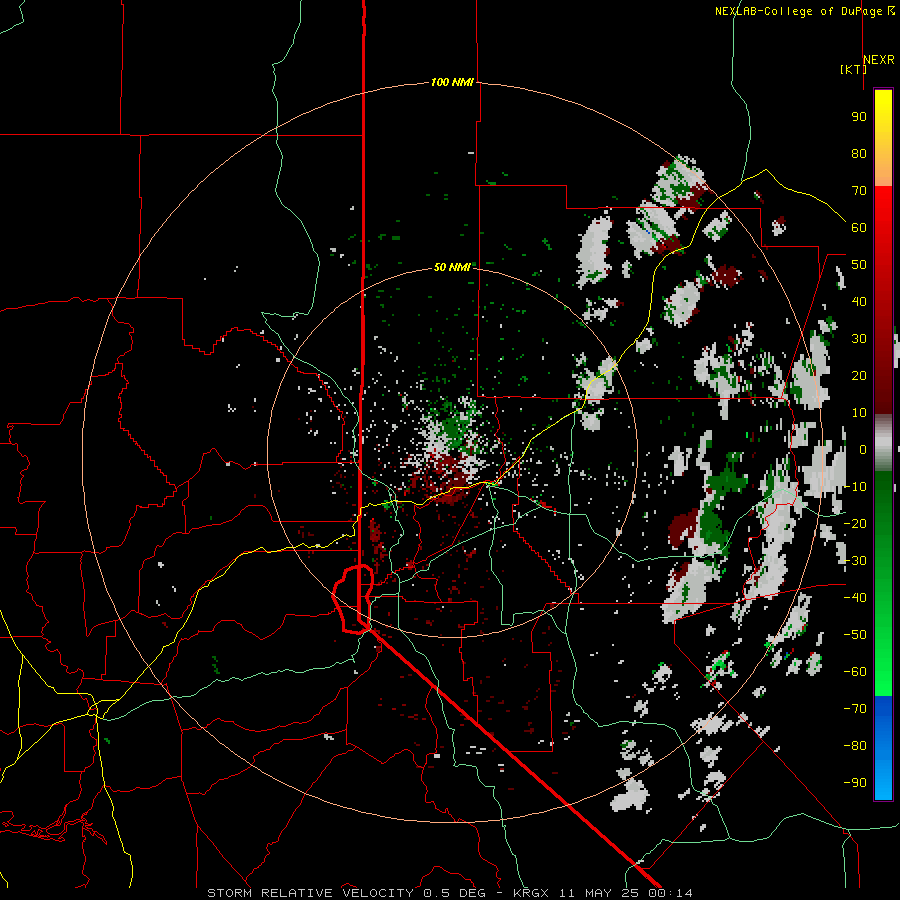Click the 100 NMI range ring label

point(452,83)
